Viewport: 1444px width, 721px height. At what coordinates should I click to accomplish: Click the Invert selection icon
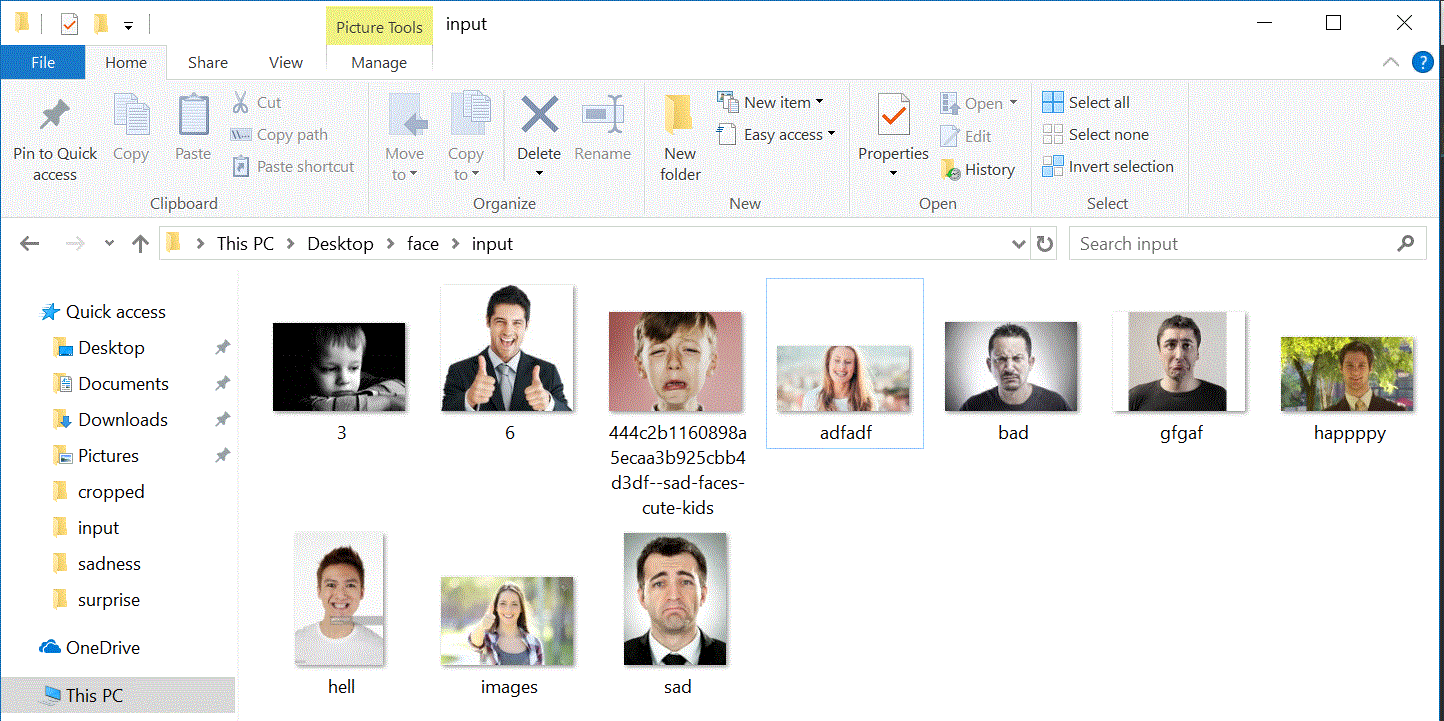coord(1053,166)
